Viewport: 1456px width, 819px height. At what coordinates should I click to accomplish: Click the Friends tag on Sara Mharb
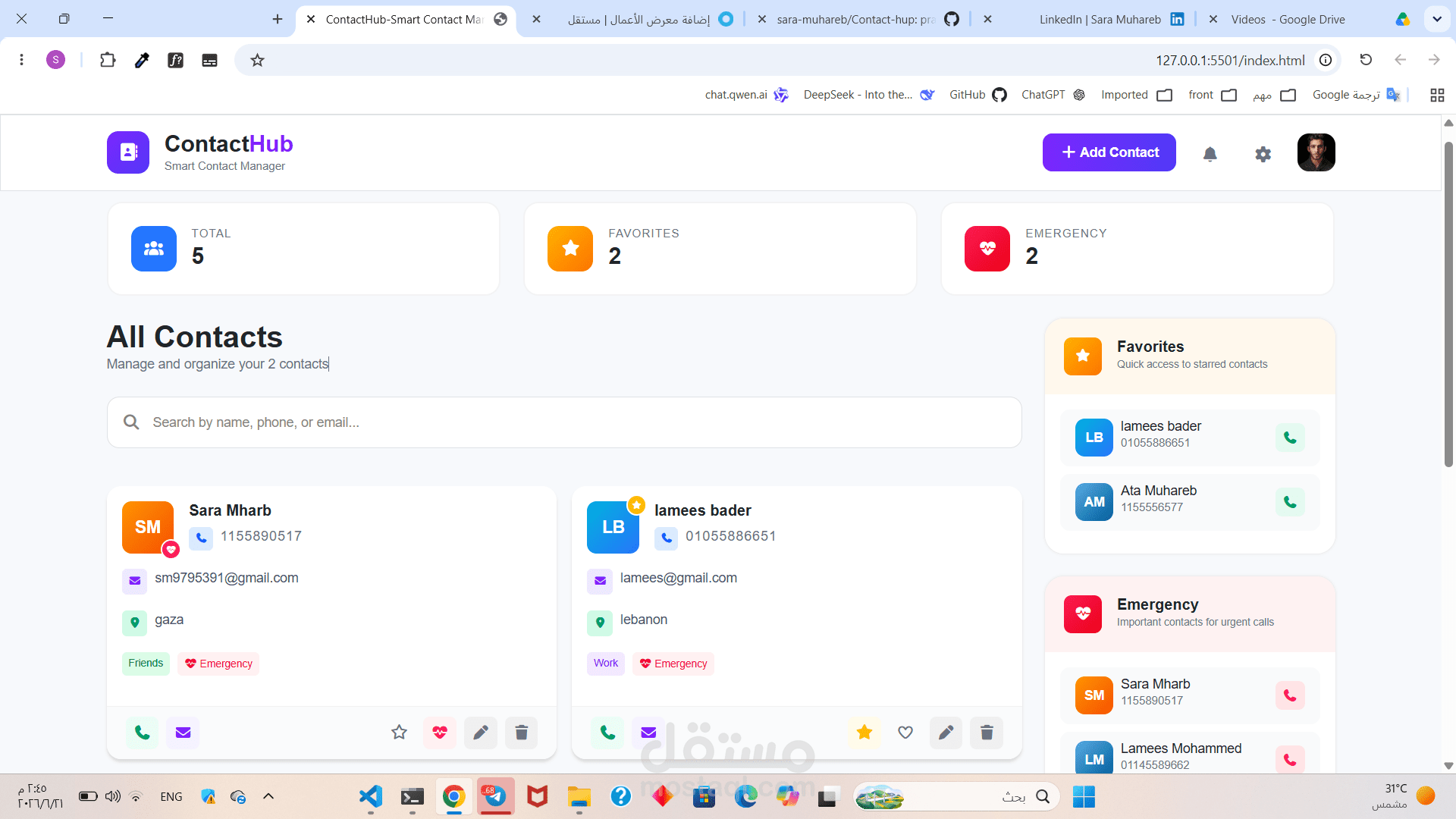[x=146, y=664]
